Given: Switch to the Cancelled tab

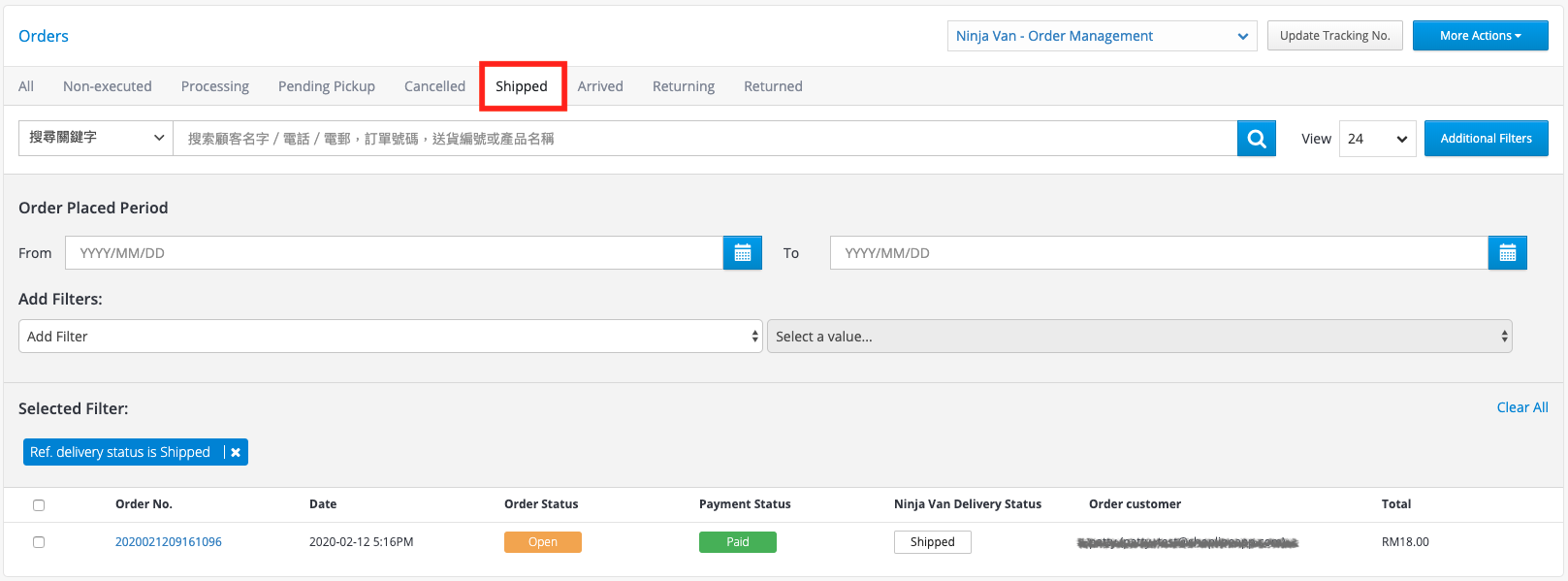Looking at the screenshot, I should pyautogui.click(x=434, y=86).
